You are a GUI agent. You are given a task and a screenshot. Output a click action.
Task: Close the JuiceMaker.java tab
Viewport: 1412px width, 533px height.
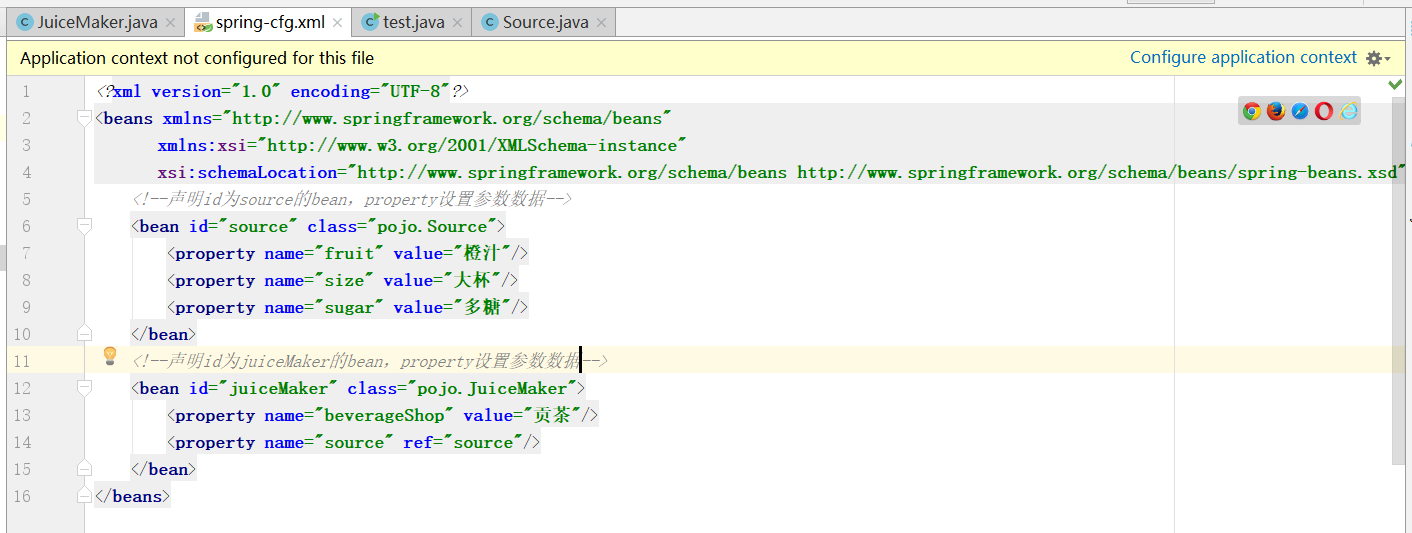[x=170, y=23]
